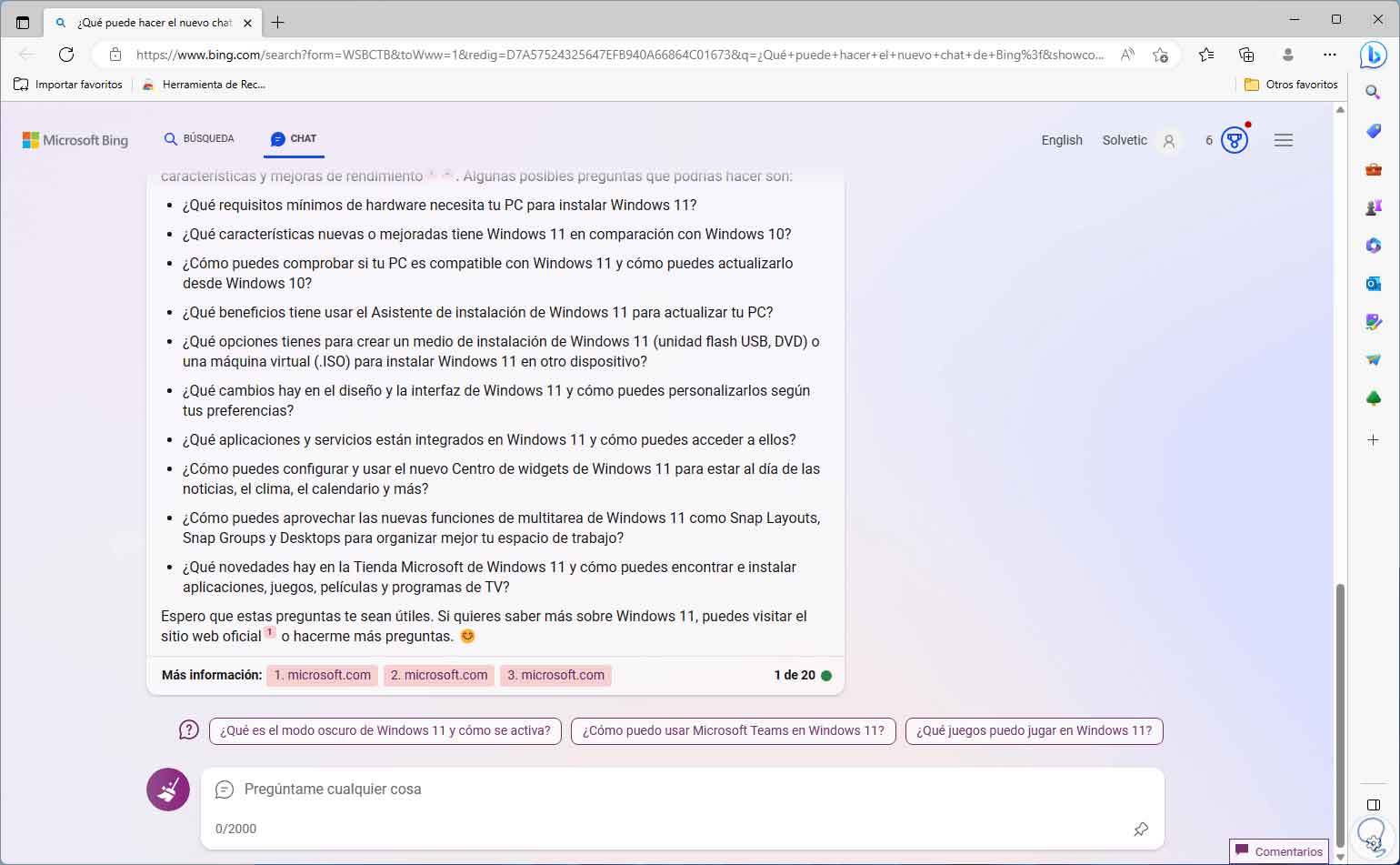Toggle the sidebar layout icon
1400x865 pixels.
coord(1374,805)
